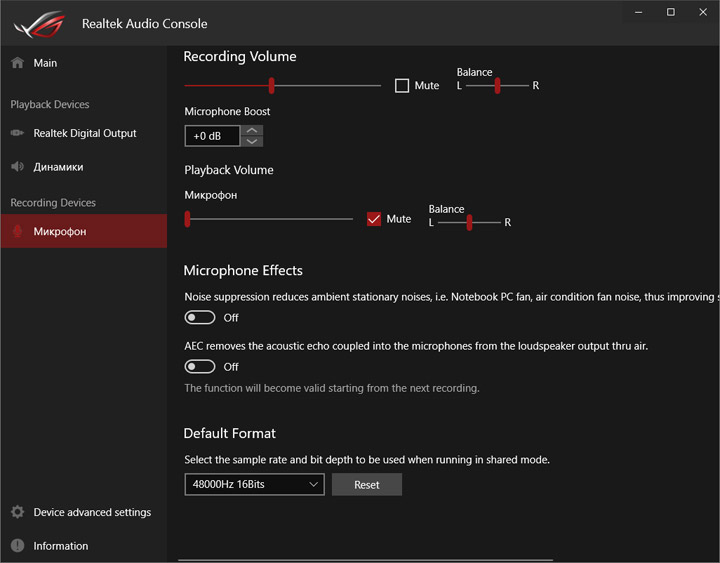
Task: Enable the Noise suppression toggle
Action: tap(200, 318)
